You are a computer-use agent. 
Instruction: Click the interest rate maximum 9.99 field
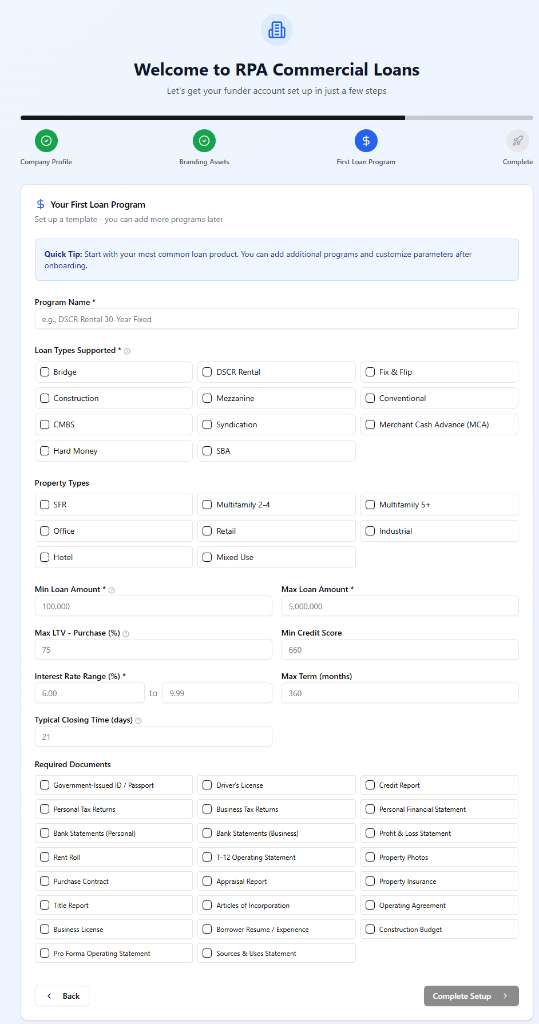tap(217, 693)
